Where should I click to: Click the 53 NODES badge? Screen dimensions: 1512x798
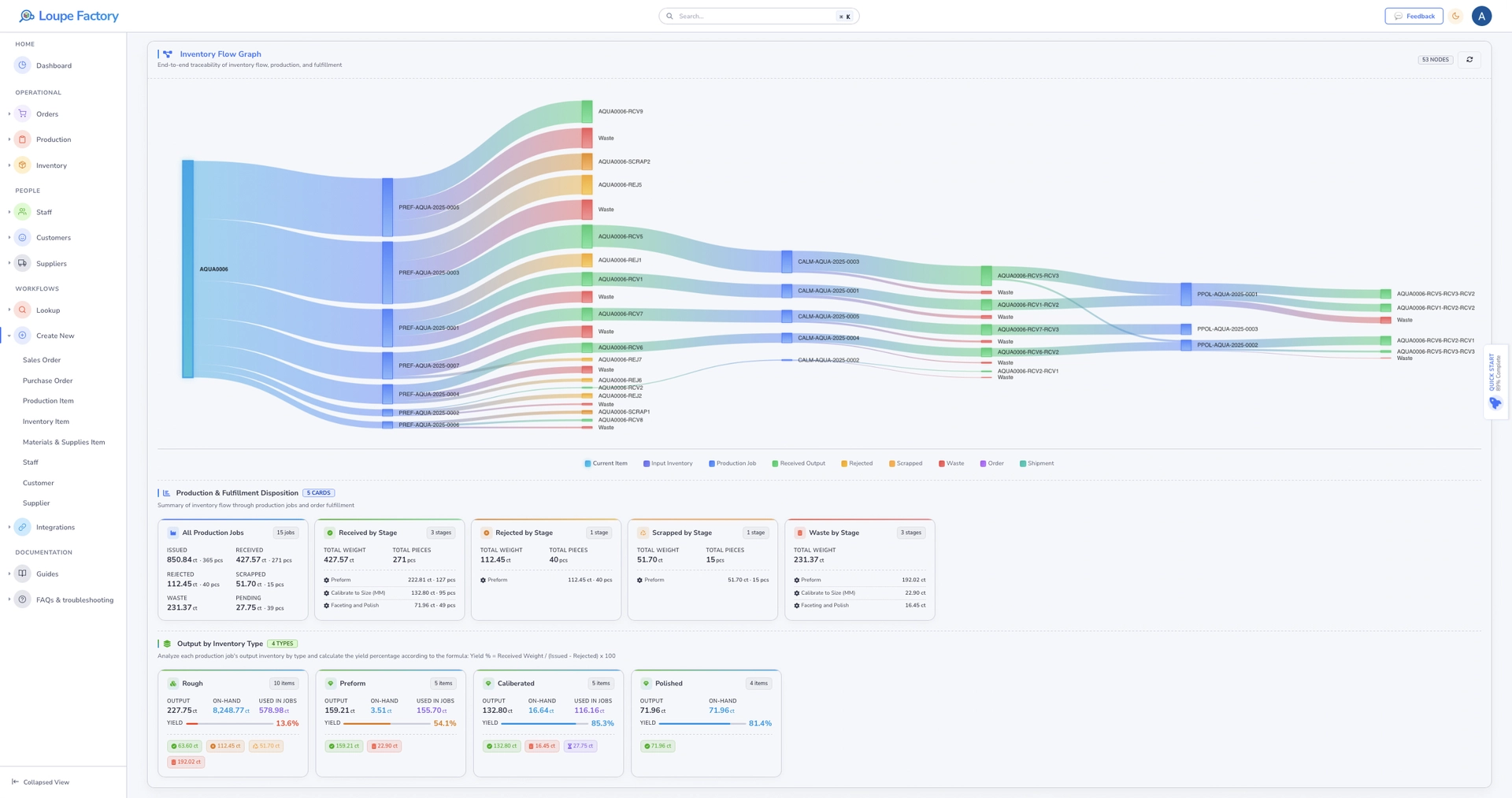tap(1435, 60)
